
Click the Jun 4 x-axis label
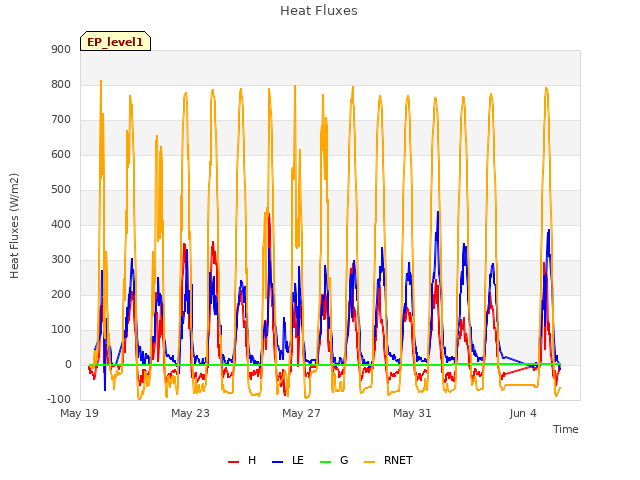point(523,413)
